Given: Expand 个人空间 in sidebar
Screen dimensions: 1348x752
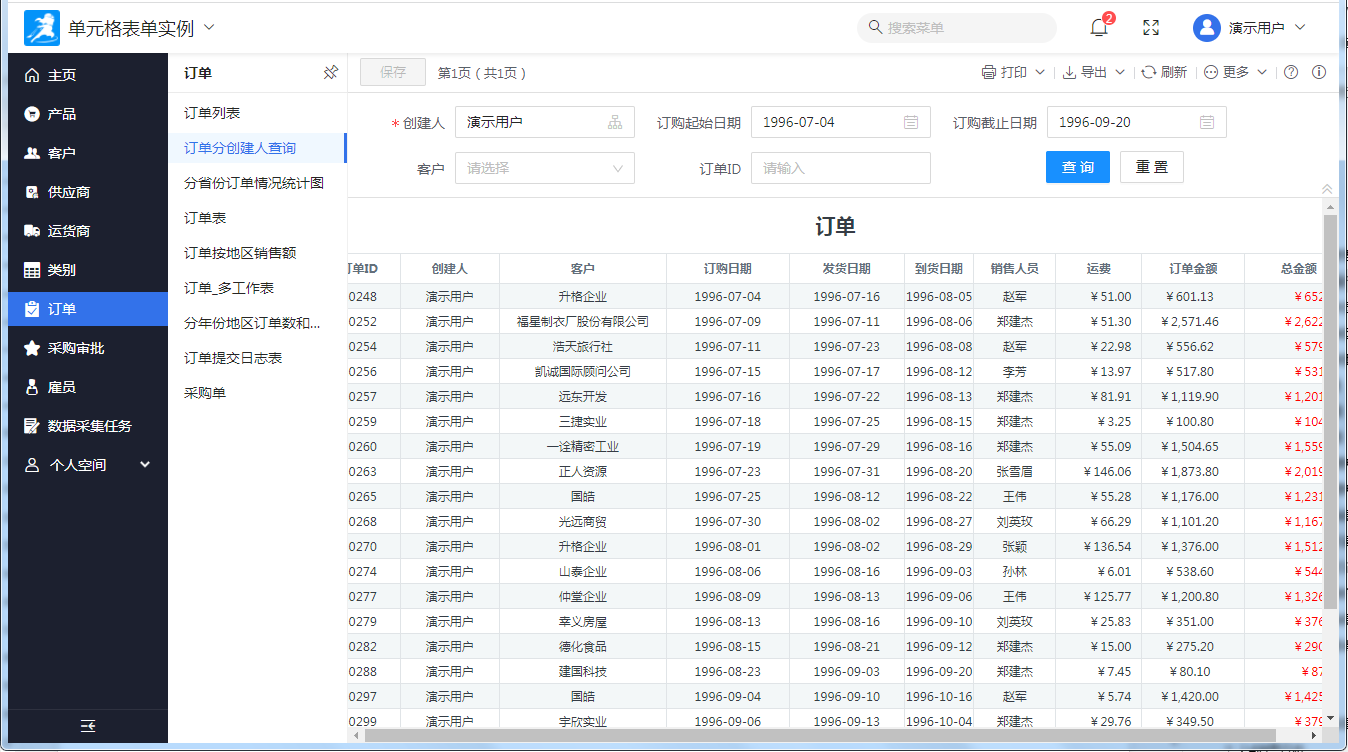Looking at the screenshot, I should (x=88, y=465).
